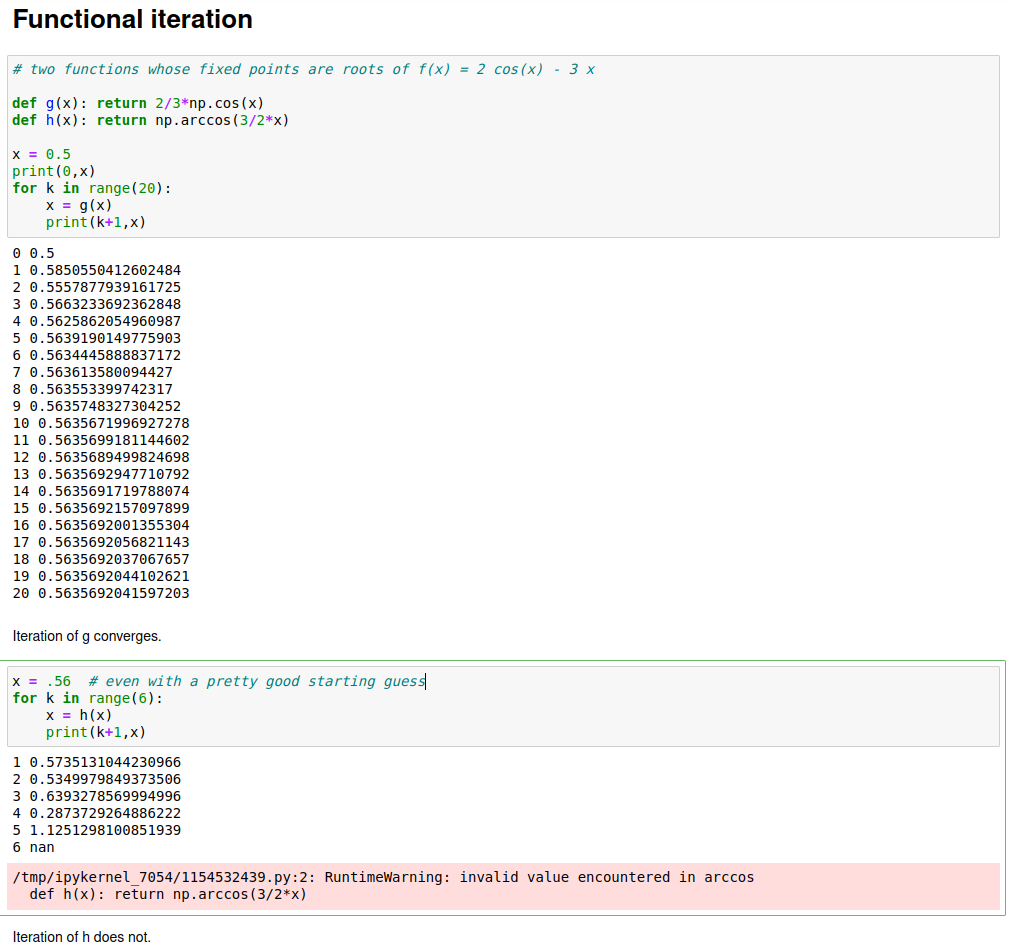
Task: Select the "Iteration of h does not." text cell
Action: [x=81, y=937]
